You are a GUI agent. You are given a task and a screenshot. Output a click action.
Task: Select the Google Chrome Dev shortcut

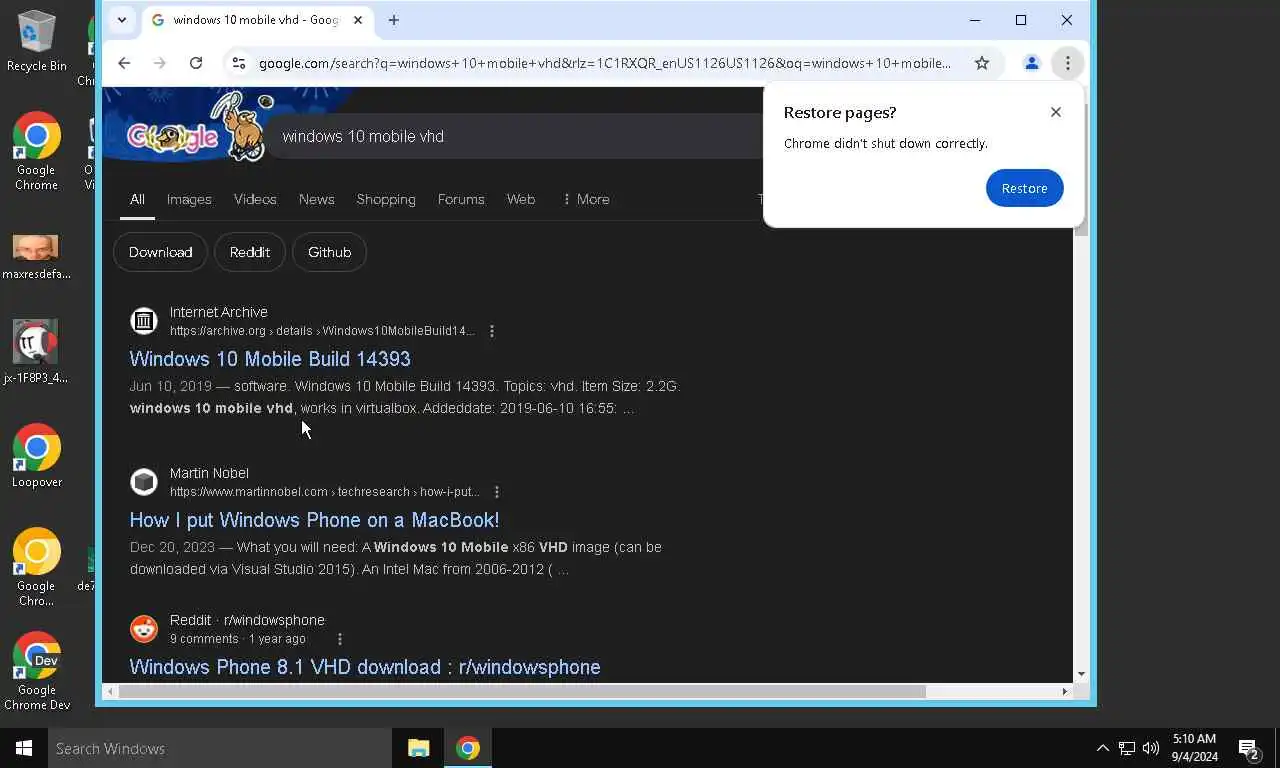click(36, 672)
